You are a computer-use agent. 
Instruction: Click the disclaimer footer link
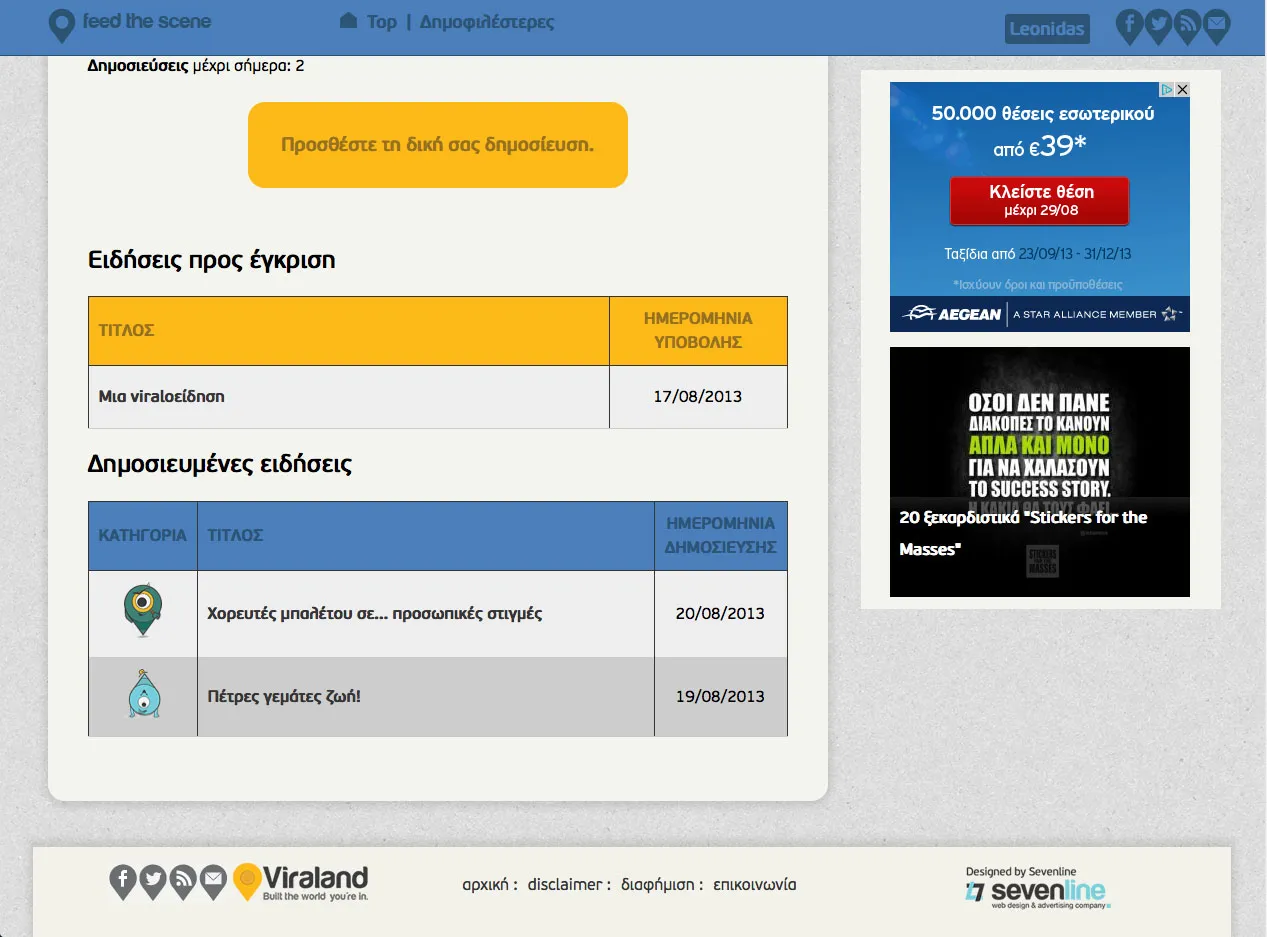(565, 885)
